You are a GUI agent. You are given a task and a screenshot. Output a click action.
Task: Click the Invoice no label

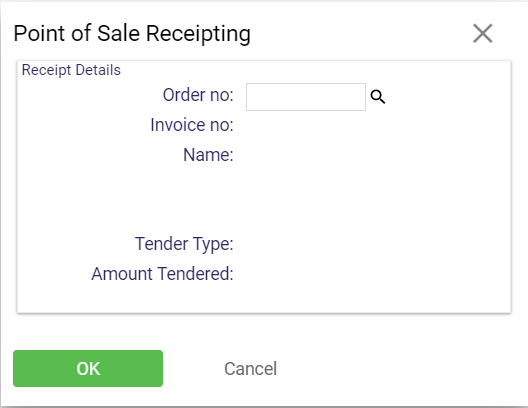pos(192,125)
